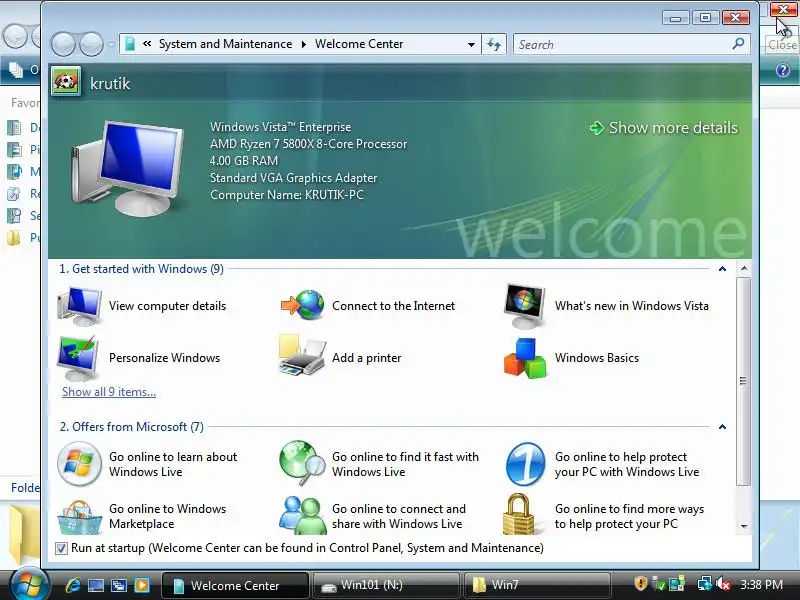Click the View computer details label

167,306
